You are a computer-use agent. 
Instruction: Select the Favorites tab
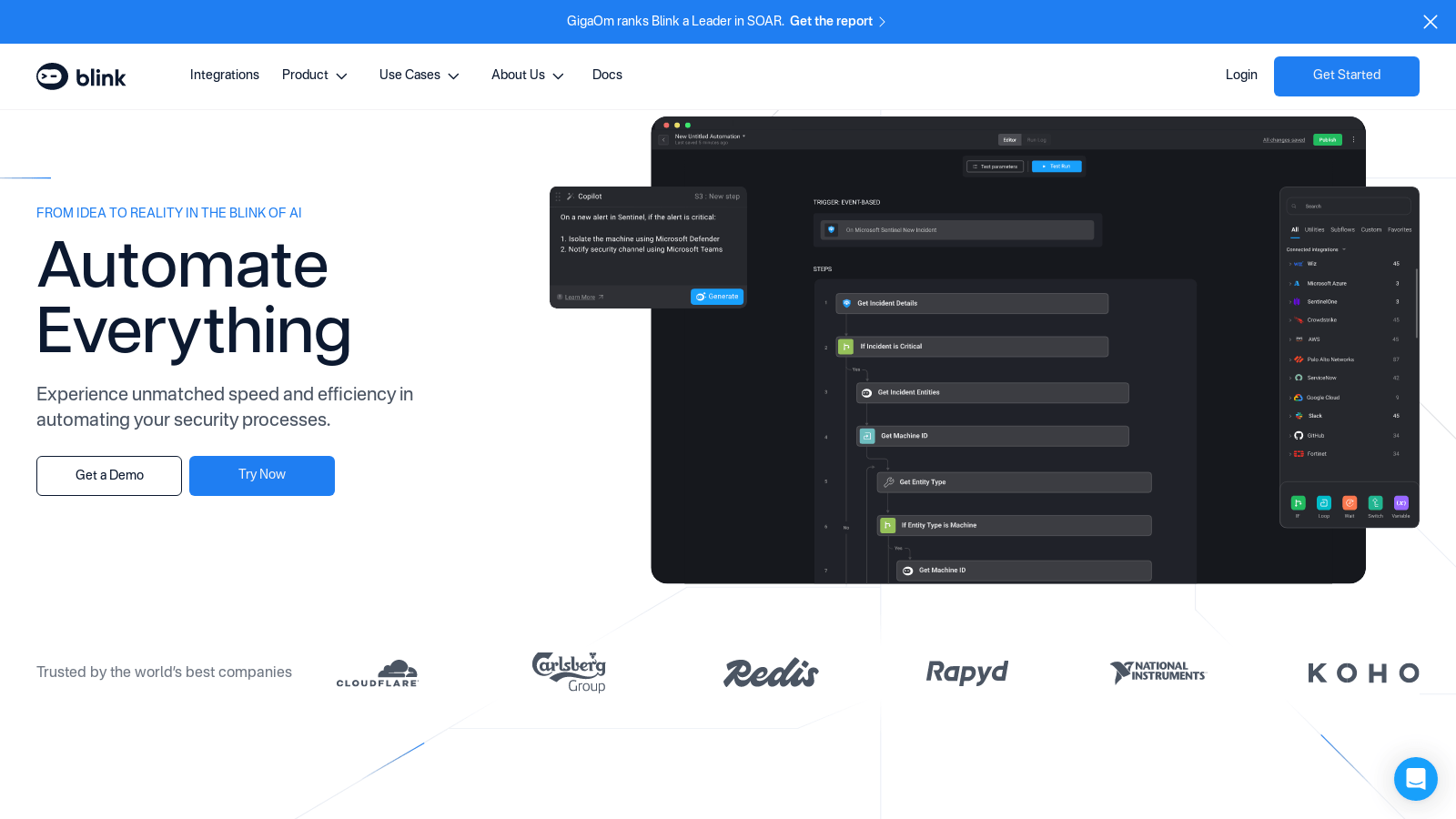point(1400,230)
